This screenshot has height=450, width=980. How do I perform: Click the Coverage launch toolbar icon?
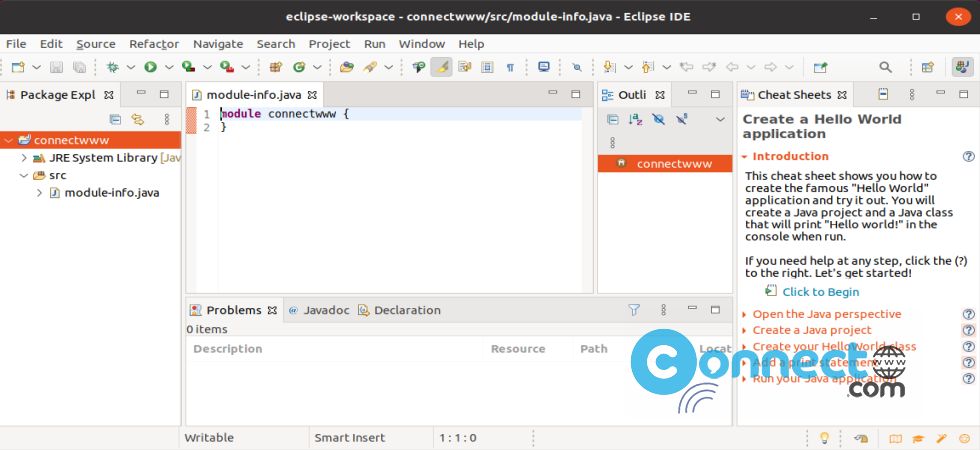coord(189,67)
